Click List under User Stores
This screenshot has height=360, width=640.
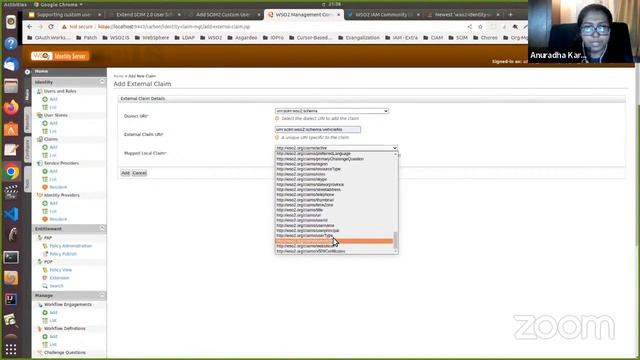click(53, 131)
